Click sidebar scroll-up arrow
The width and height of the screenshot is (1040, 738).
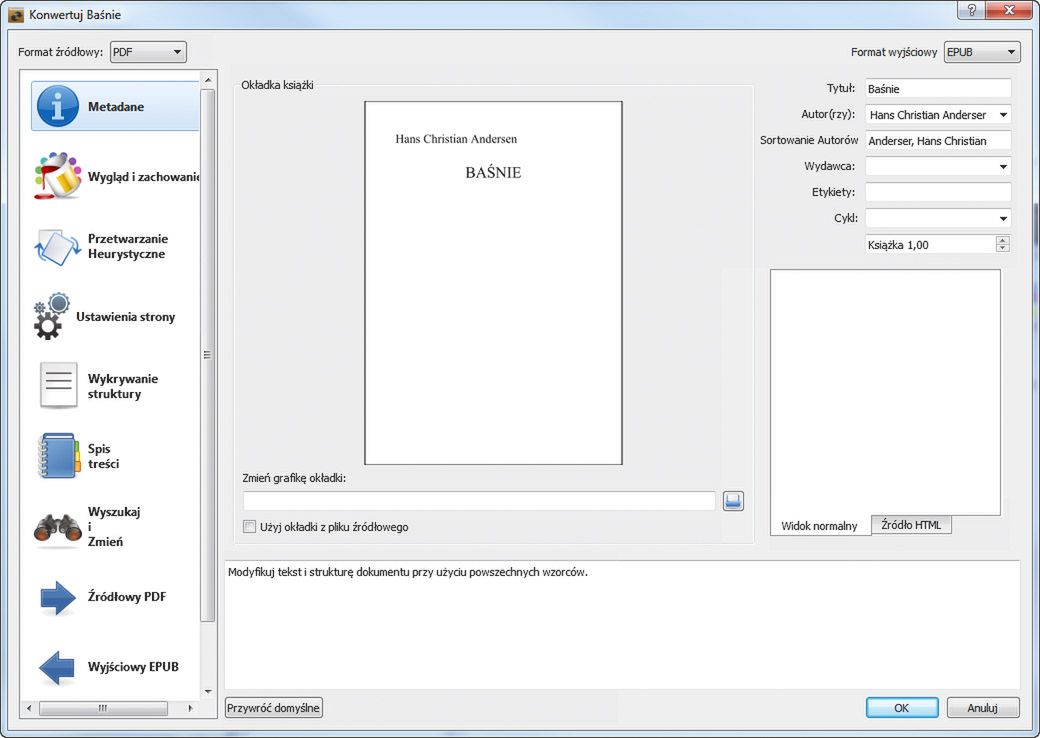208,80
